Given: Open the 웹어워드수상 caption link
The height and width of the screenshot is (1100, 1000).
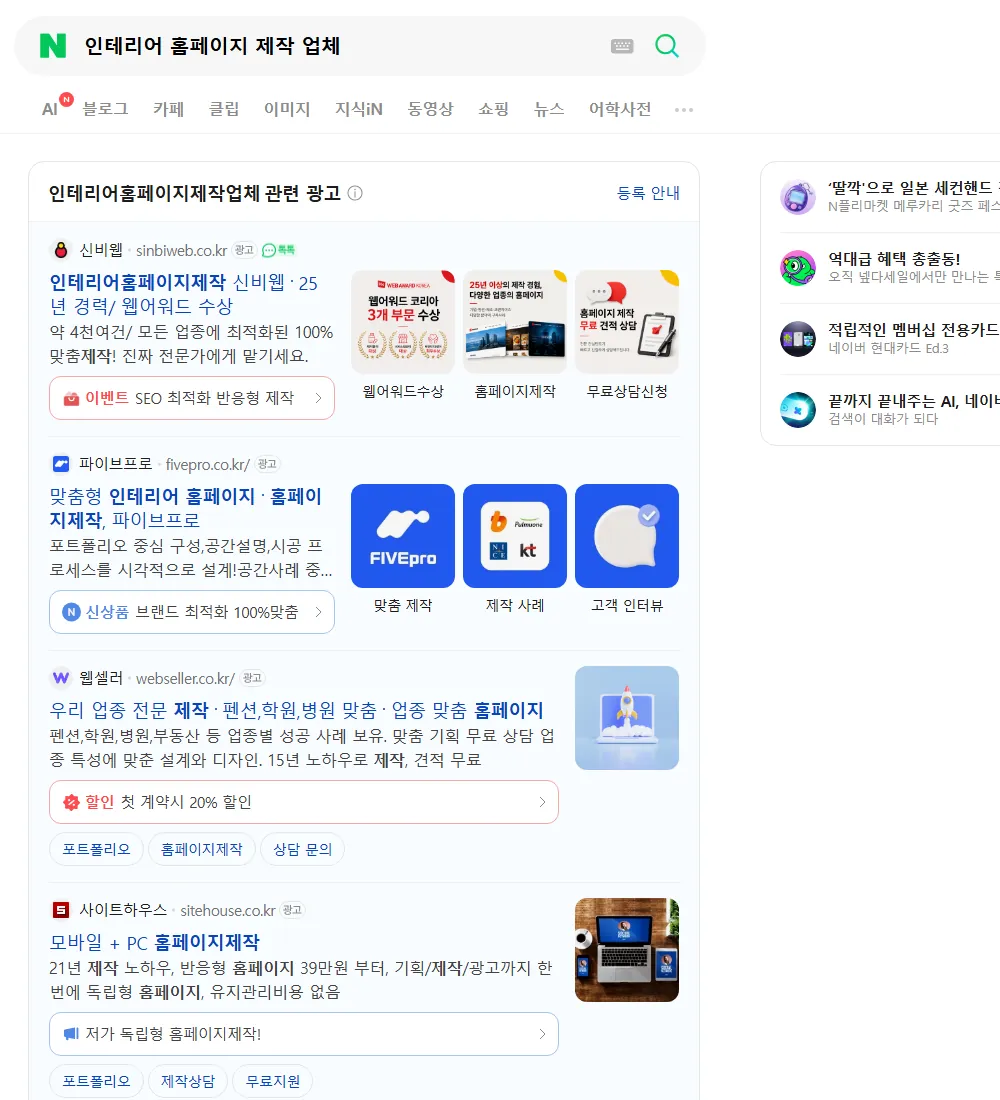Looking at the screenshot, I should (403, 391).
